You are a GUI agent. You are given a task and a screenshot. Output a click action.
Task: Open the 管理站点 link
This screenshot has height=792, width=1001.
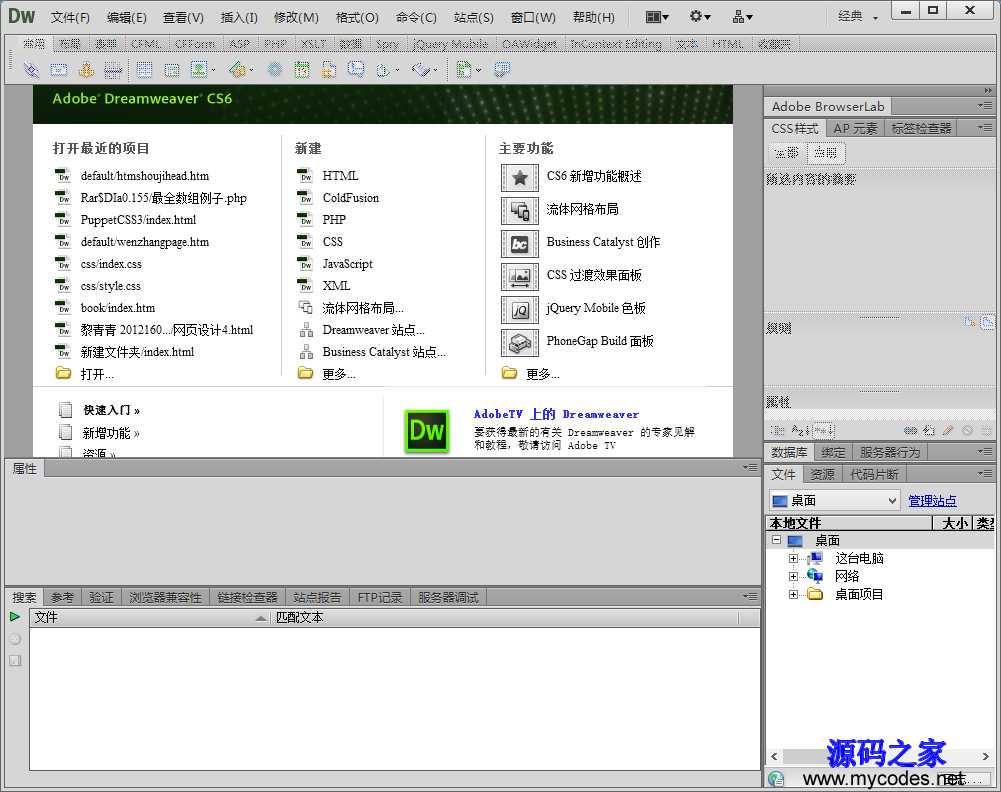932,501
